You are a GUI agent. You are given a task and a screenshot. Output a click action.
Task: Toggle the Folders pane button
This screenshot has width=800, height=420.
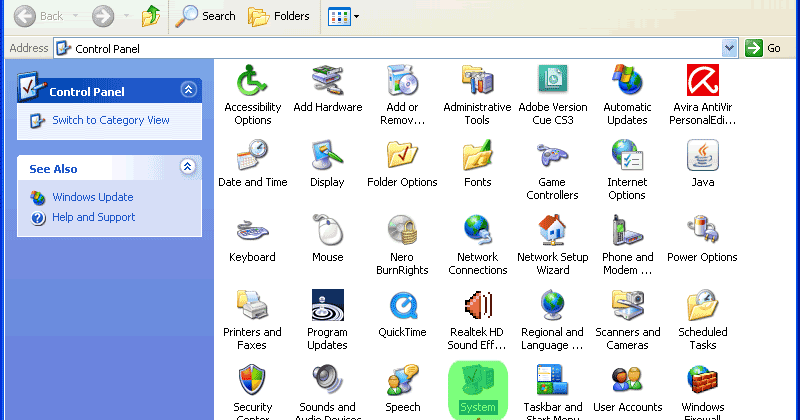[x=279, y=16]
